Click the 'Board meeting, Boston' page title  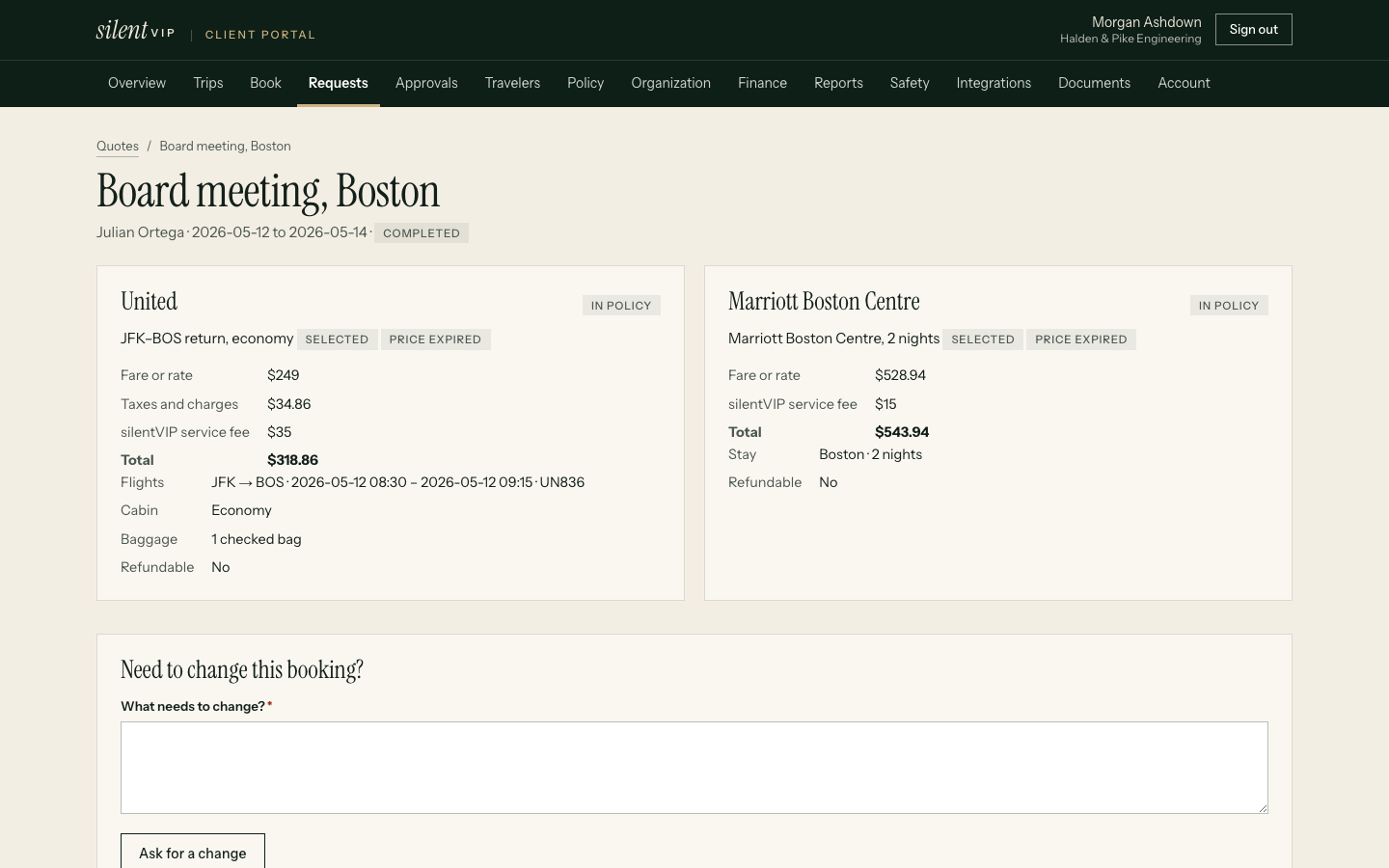tap(268, 191)
